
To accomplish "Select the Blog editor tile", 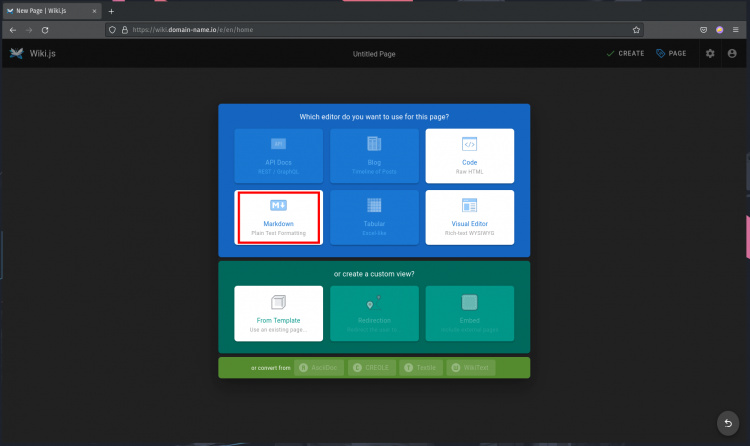I will click(x=374, y=155).
